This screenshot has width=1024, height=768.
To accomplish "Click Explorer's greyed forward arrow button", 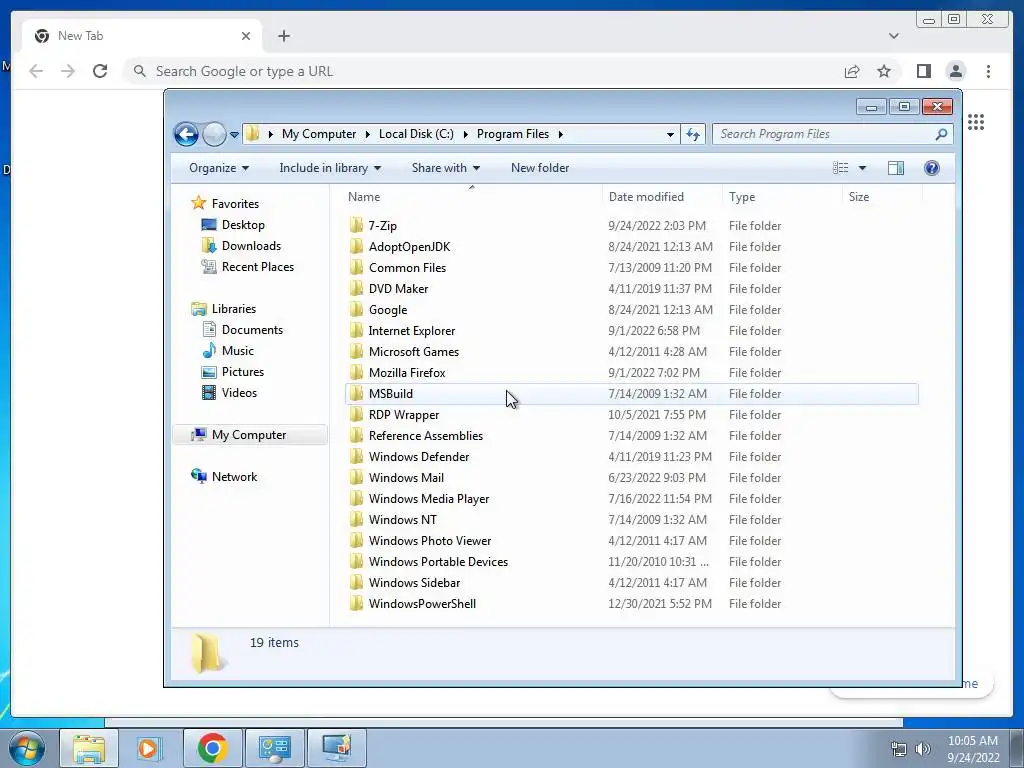I will (x=214, y=135).
